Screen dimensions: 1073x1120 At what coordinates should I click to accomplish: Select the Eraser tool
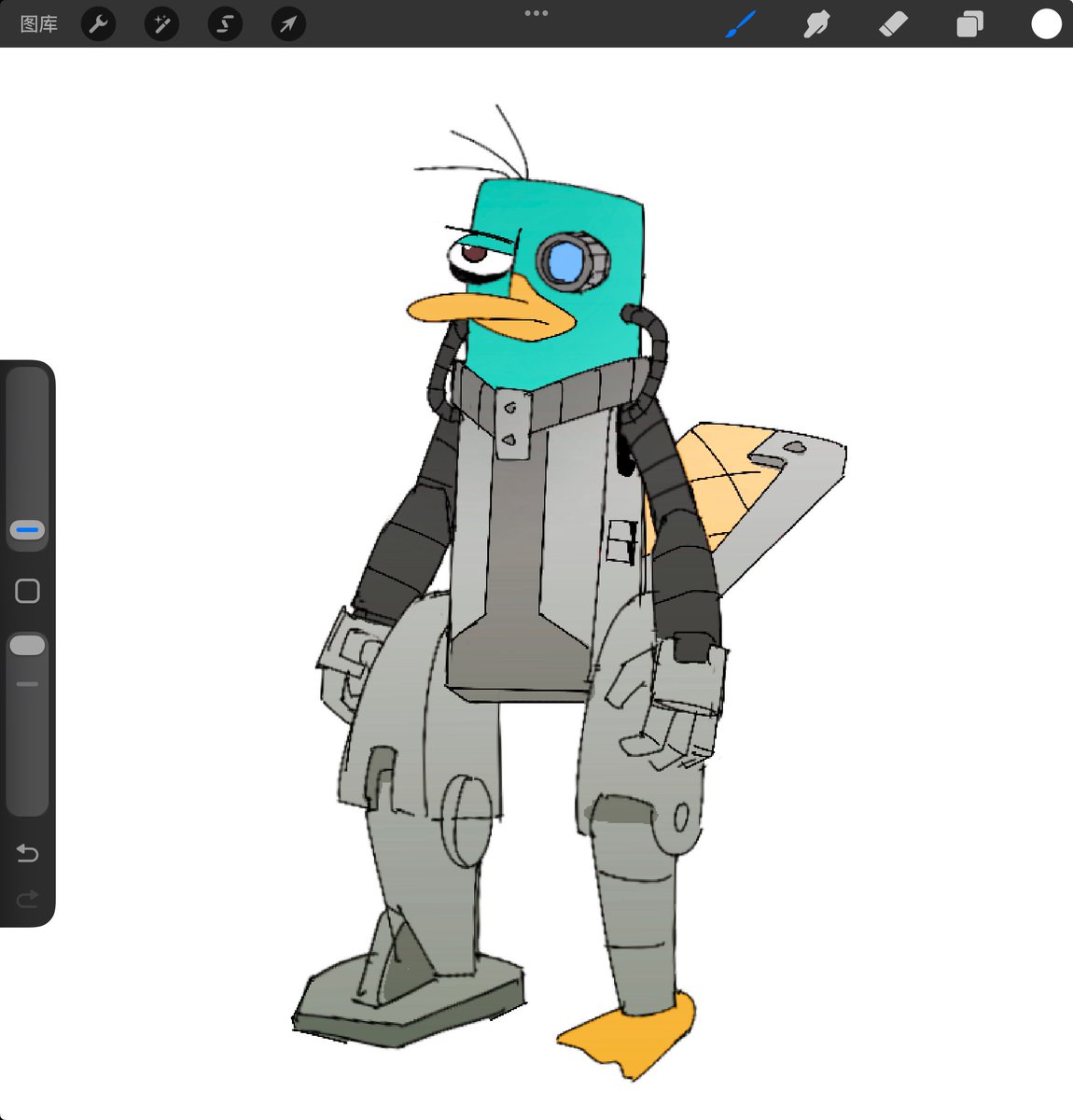click(893, 24)
